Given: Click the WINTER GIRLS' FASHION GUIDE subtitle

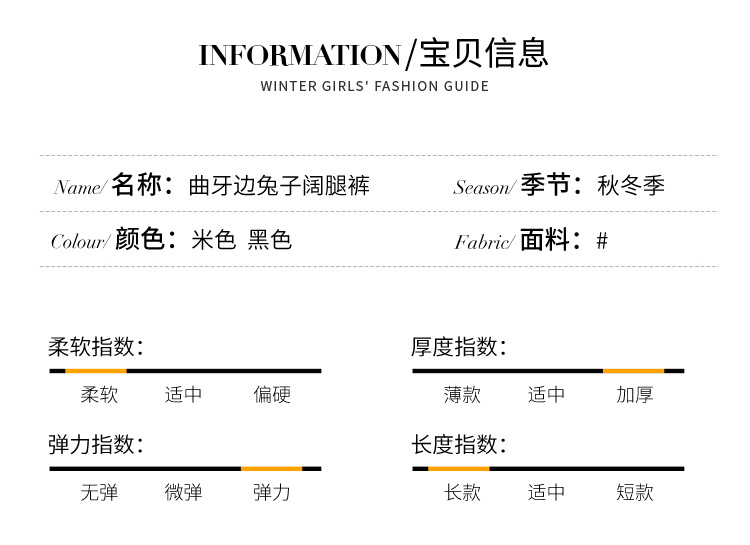Looking at the screenshot, I should [375, 86].
